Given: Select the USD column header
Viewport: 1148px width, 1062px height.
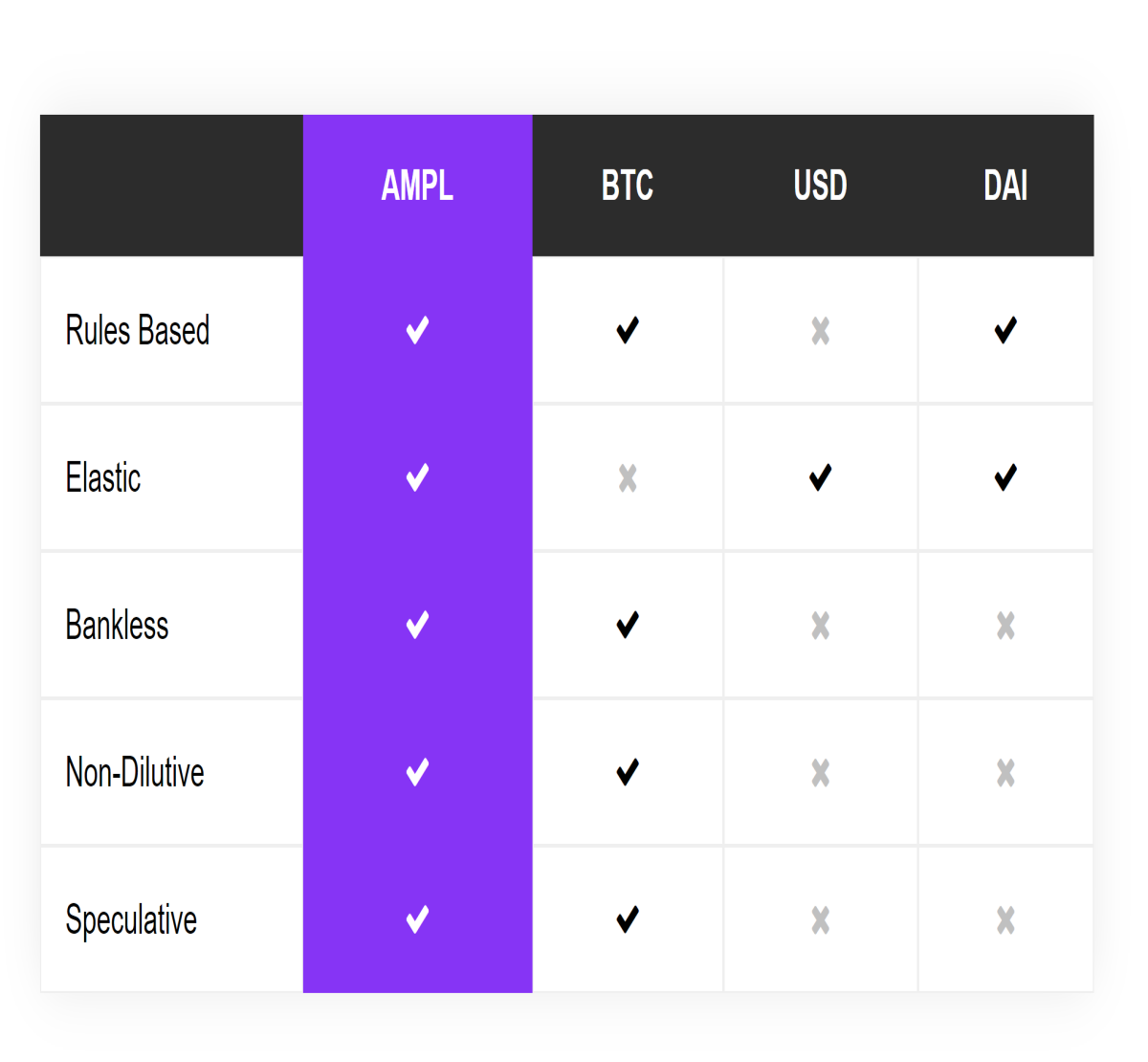Looking at the screenshot, I should click(820, 186).
